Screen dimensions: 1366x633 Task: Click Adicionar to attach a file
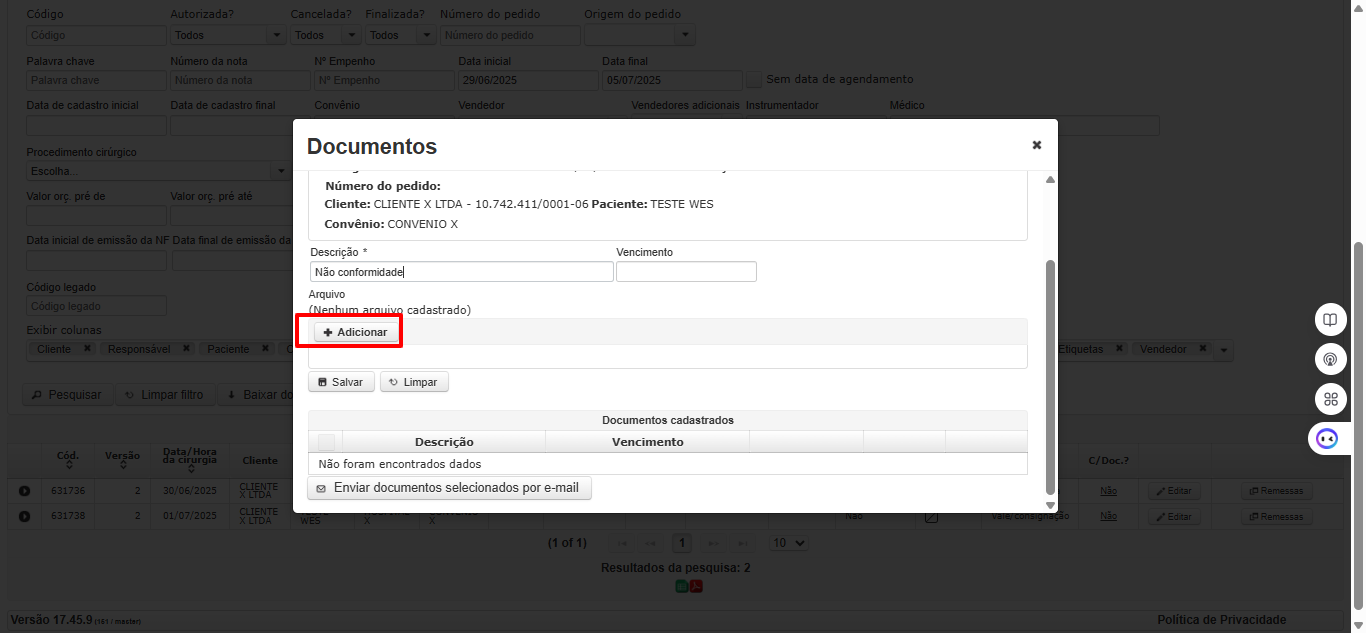tap(355, 332)
